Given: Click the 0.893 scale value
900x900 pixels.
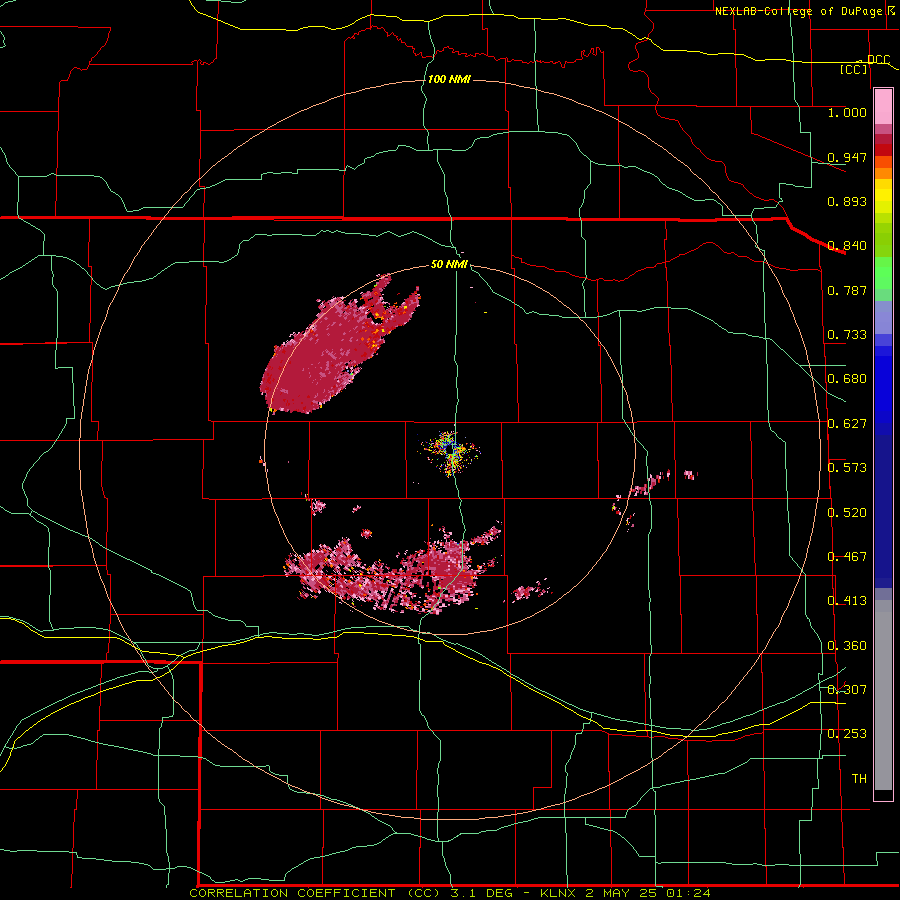Looking at the screenshot, I should pos(847,201).
